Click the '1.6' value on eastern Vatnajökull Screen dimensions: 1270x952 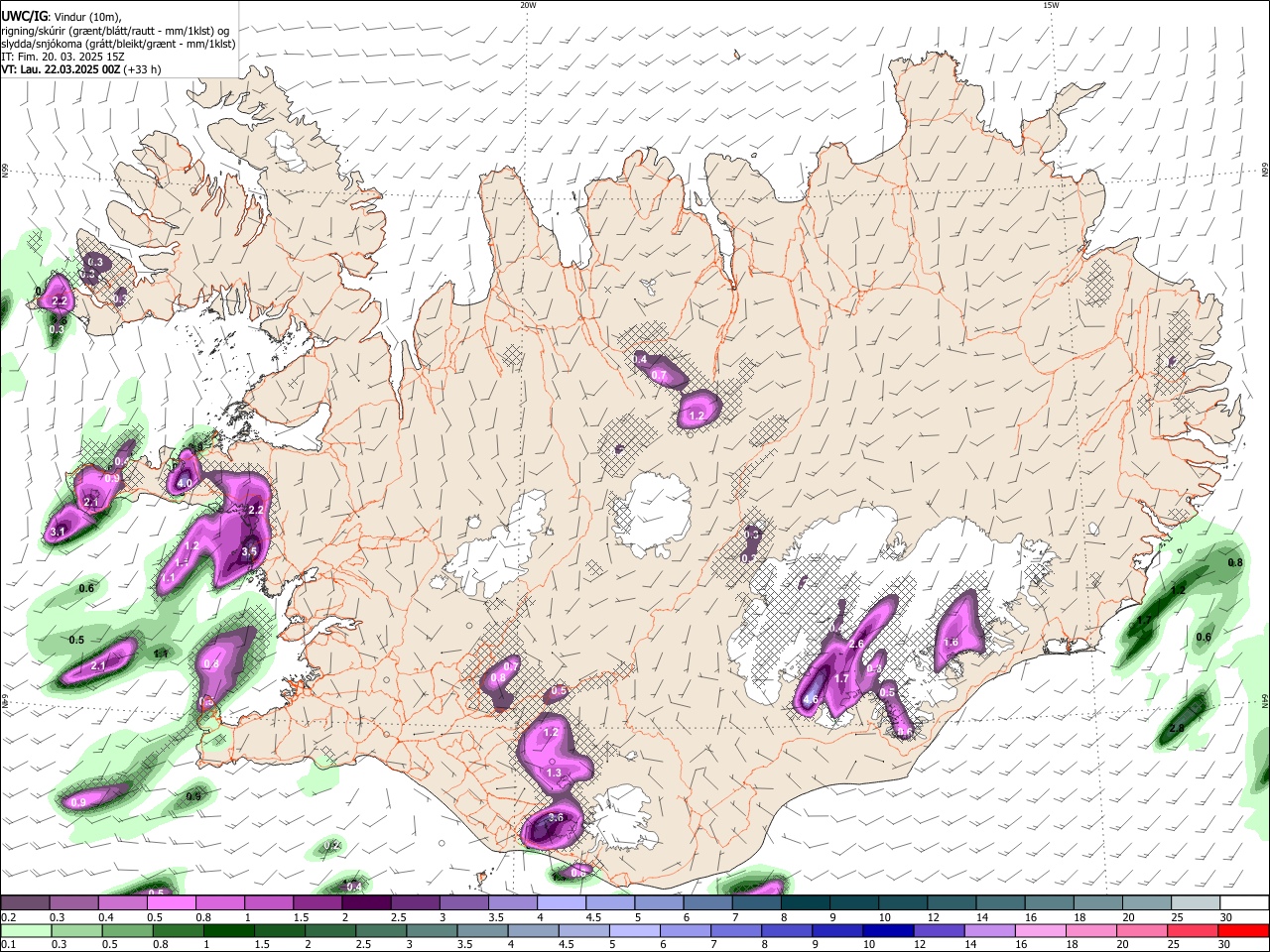click(951, 643)
